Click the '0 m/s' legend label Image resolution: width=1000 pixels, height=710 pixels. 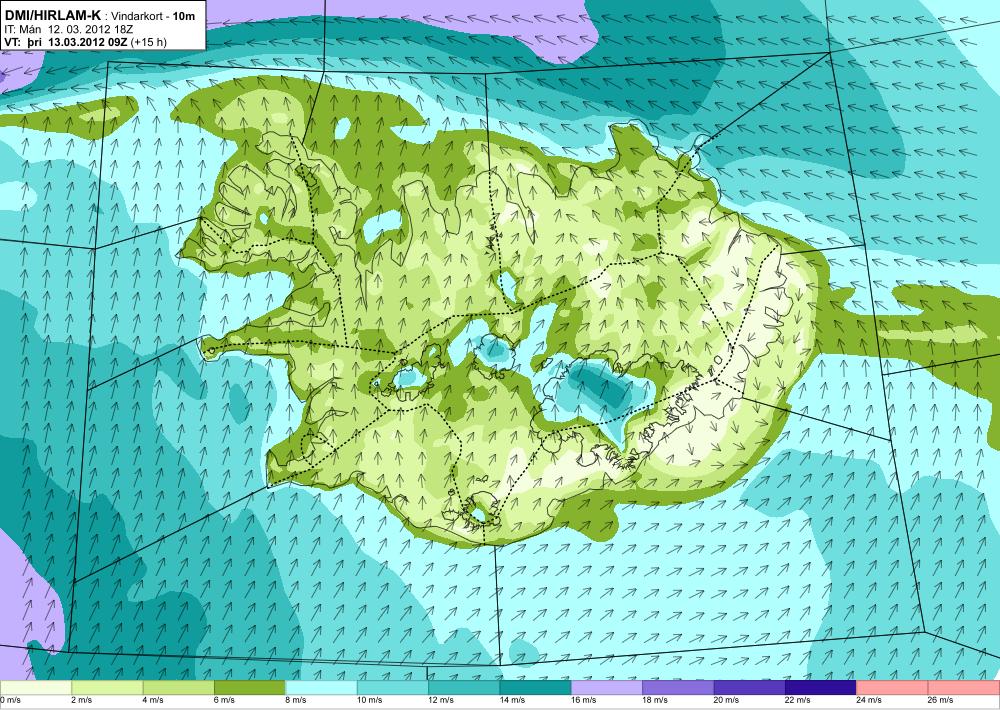(10, 700)
